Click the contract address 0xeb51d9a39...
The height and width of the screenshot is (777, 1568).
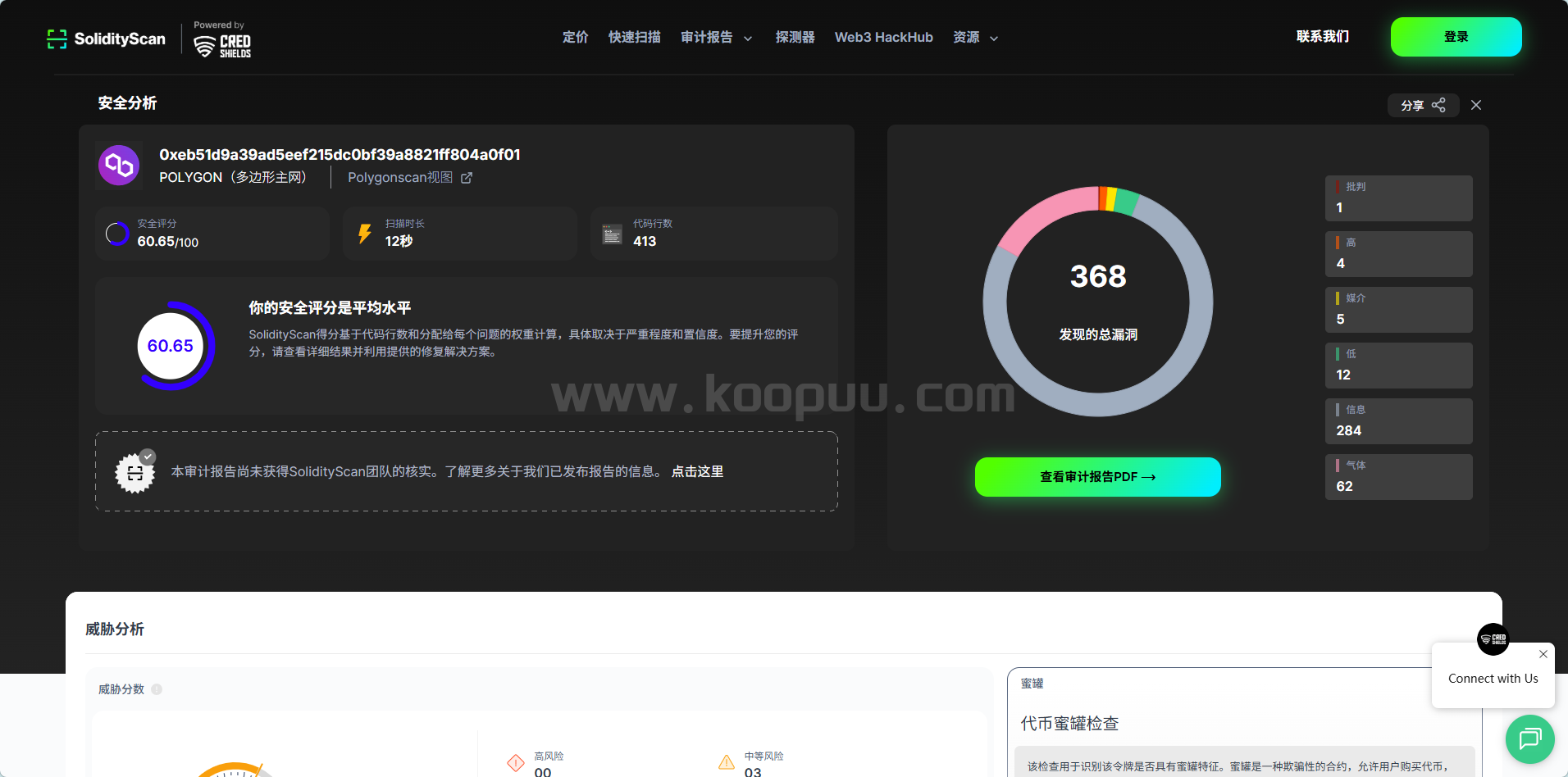pyautogui.click(x=340, y=155)
